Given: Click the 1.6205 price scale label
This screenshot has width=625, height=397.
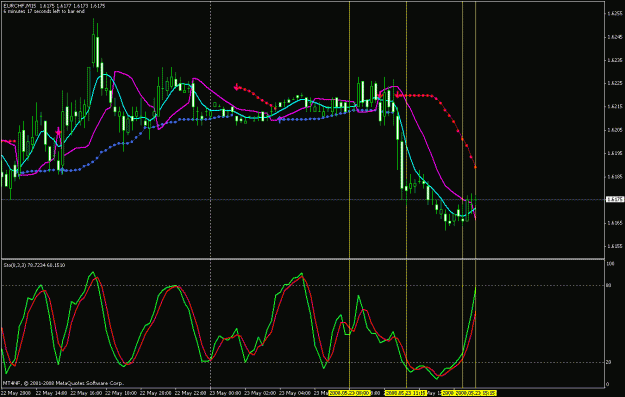Looking at the screenshot, I should 615,130.
